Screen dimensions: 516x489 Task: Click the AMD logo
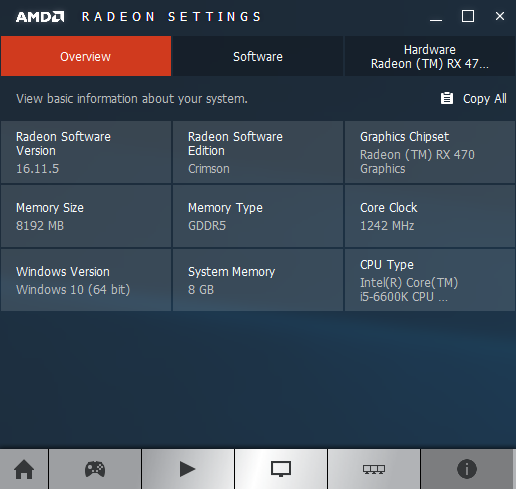[40, 17]
